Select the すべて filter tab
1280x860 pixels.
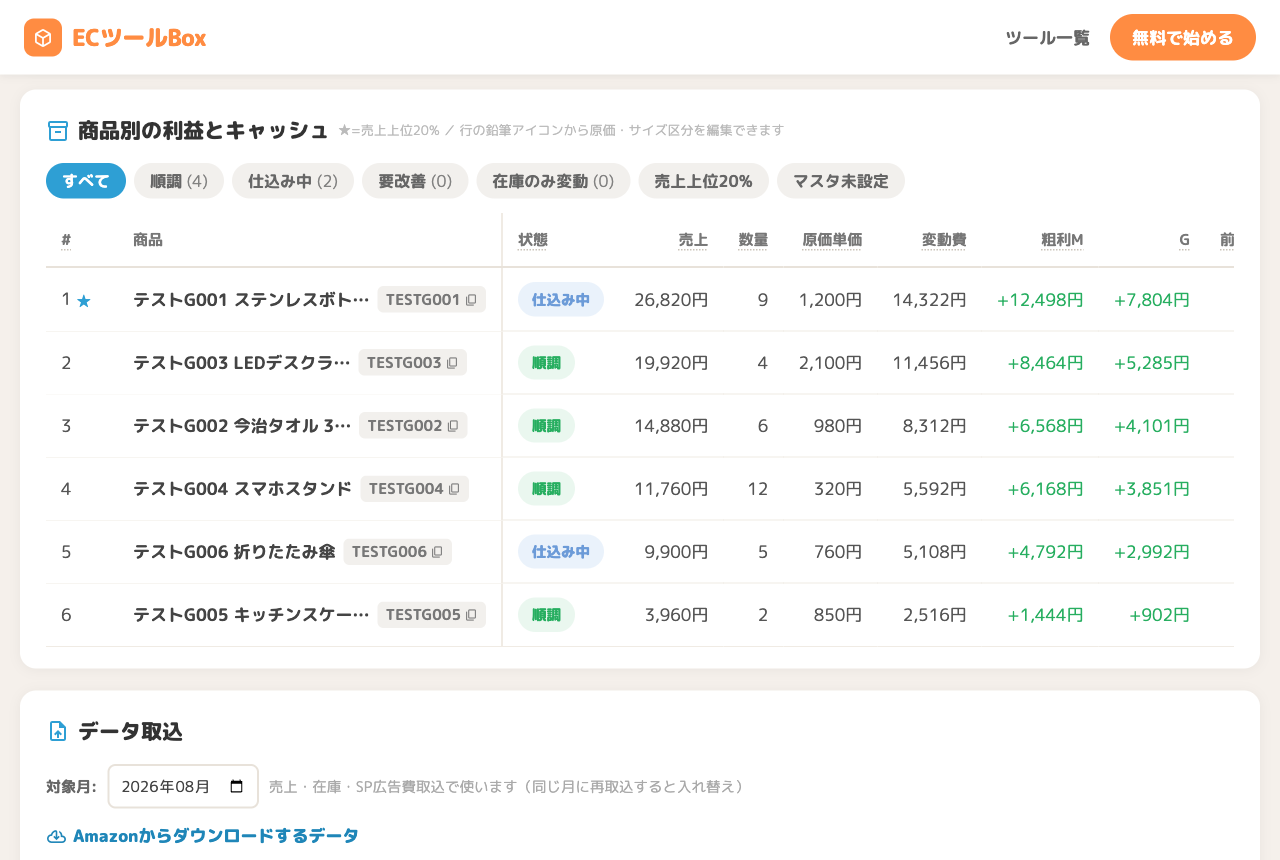(x=86, y=181)
